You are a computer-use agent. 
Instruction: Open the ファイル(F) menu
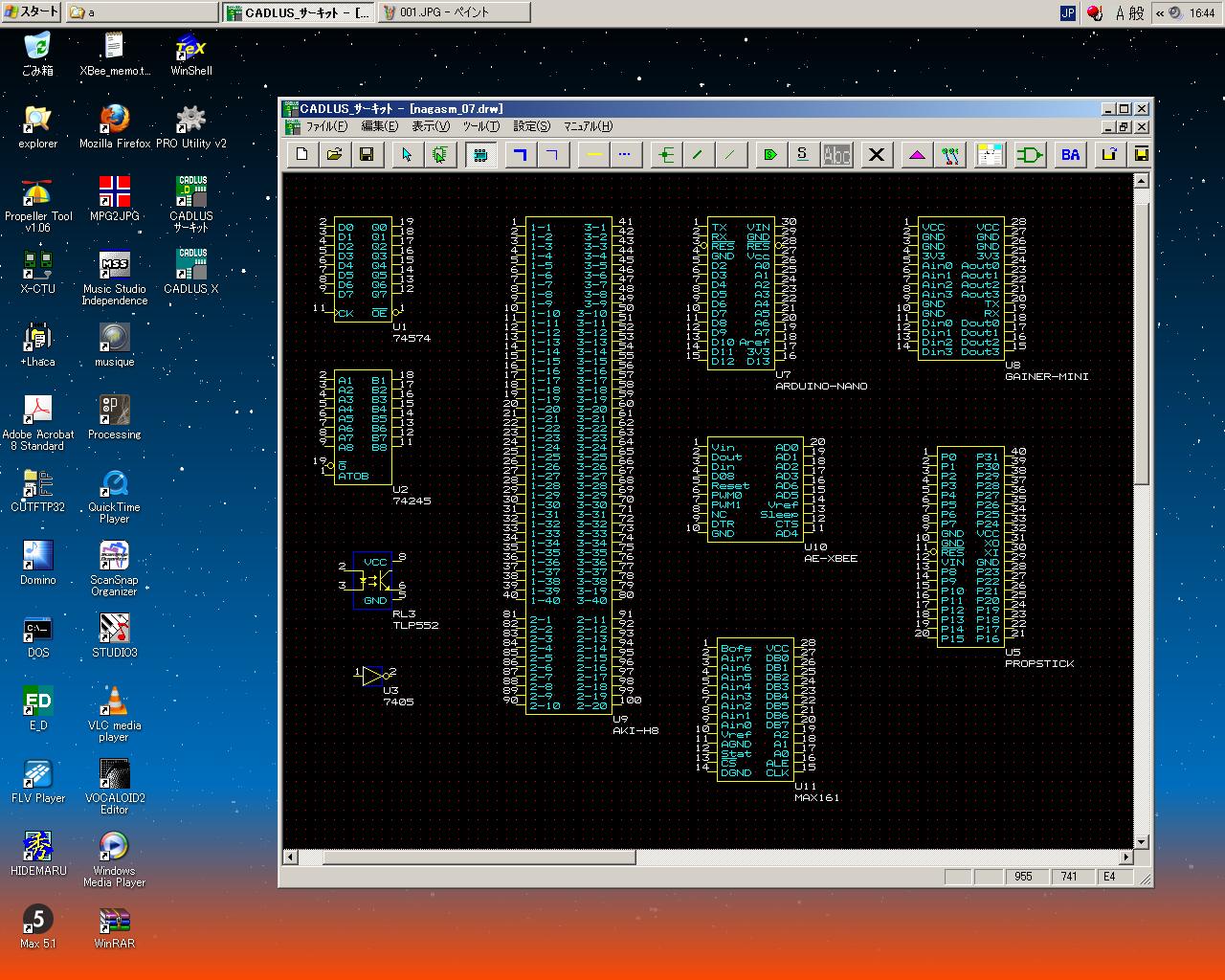click(326, 126)
